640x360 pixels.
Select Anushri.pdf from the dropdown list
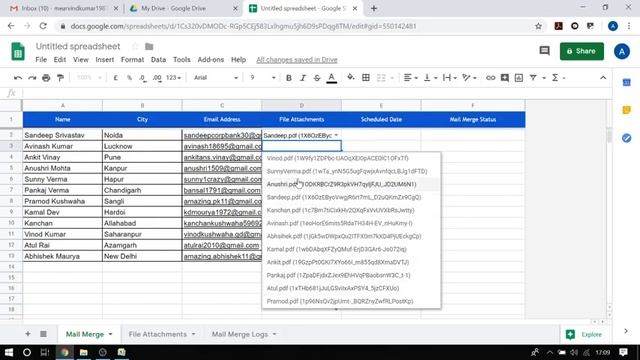pos(351,184)
